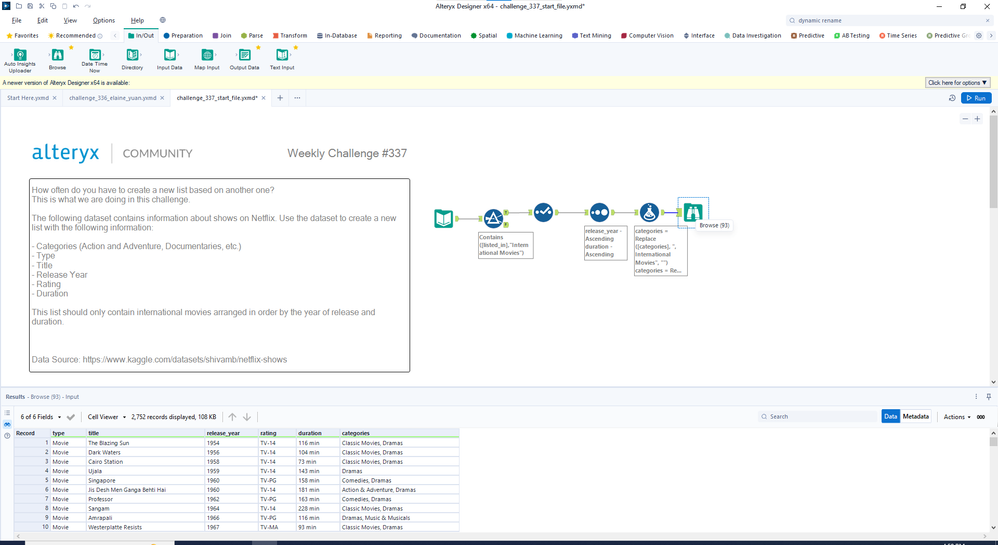Pick the Directory tool from the palette
Image resolution: width=998 pixels, height=545 pixels.
pyautogui.click(x=132, y=56)
